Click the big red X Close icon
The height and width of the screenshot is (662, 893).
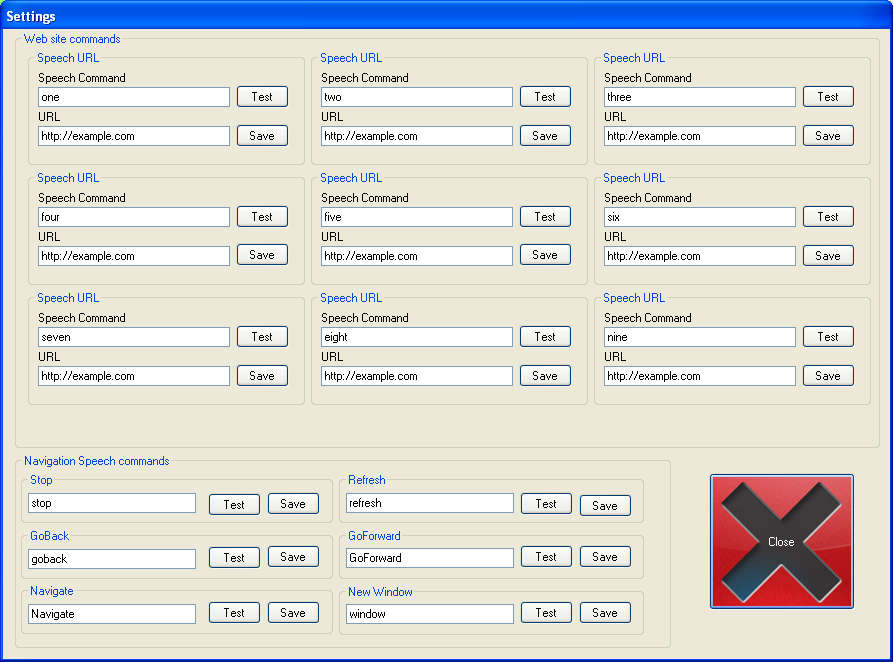click(x=781, y=541)
